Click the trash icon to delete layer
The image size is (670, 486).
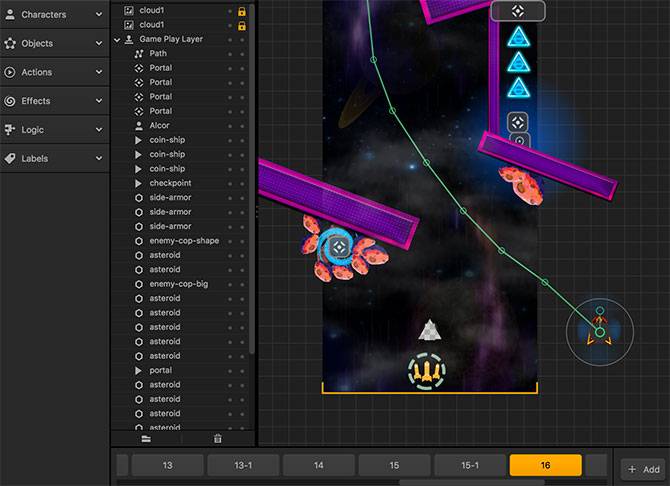click(x=218, y=438)
